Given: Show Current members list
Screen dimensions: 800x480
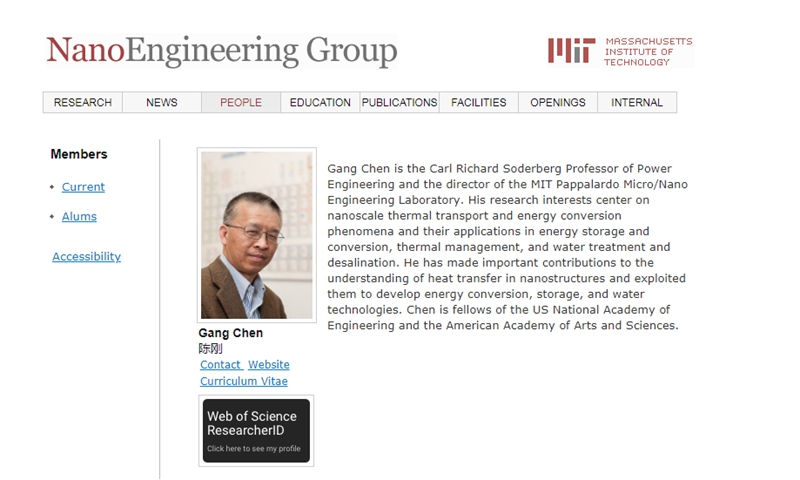Looking at the screenshot, I should 83,187.
